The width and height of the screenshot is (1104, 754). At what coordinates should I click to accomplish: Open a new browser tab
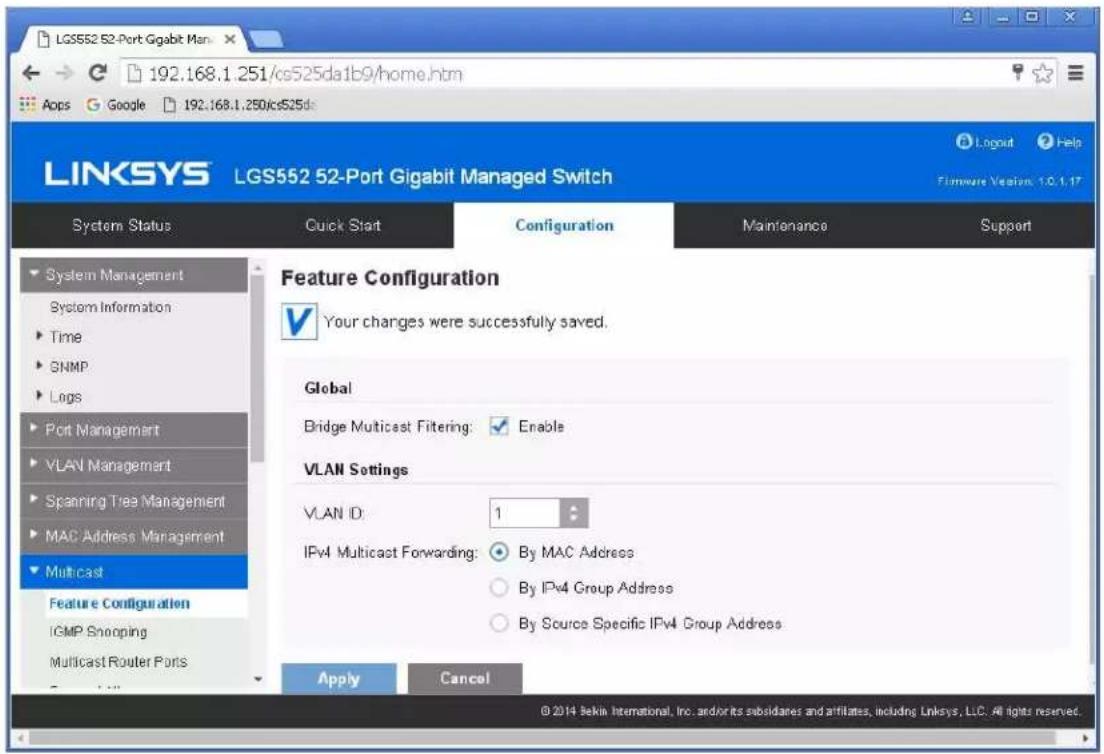pos(266,39)
